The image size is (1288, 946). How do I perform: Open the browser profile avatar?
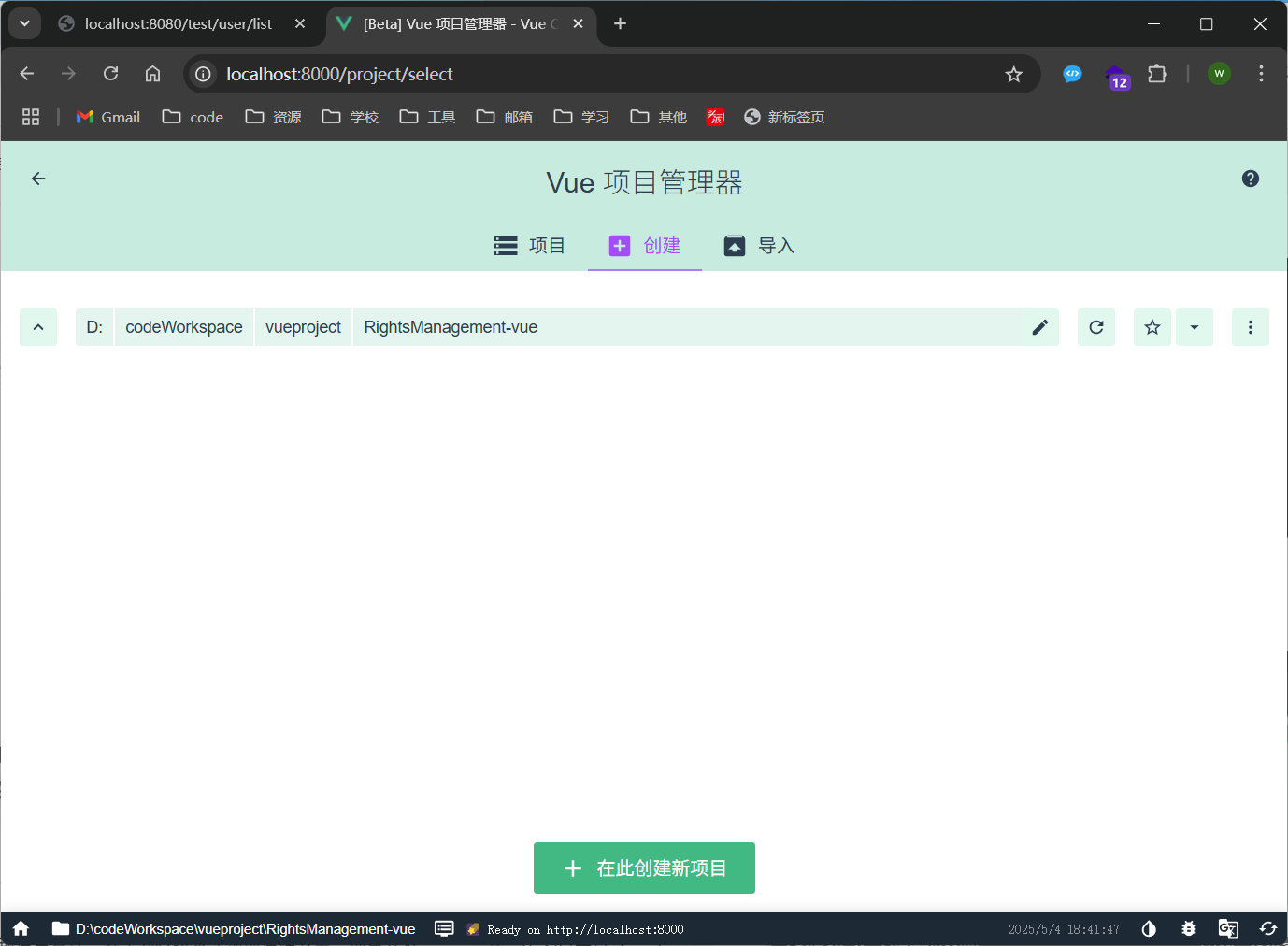[1219, 74]
